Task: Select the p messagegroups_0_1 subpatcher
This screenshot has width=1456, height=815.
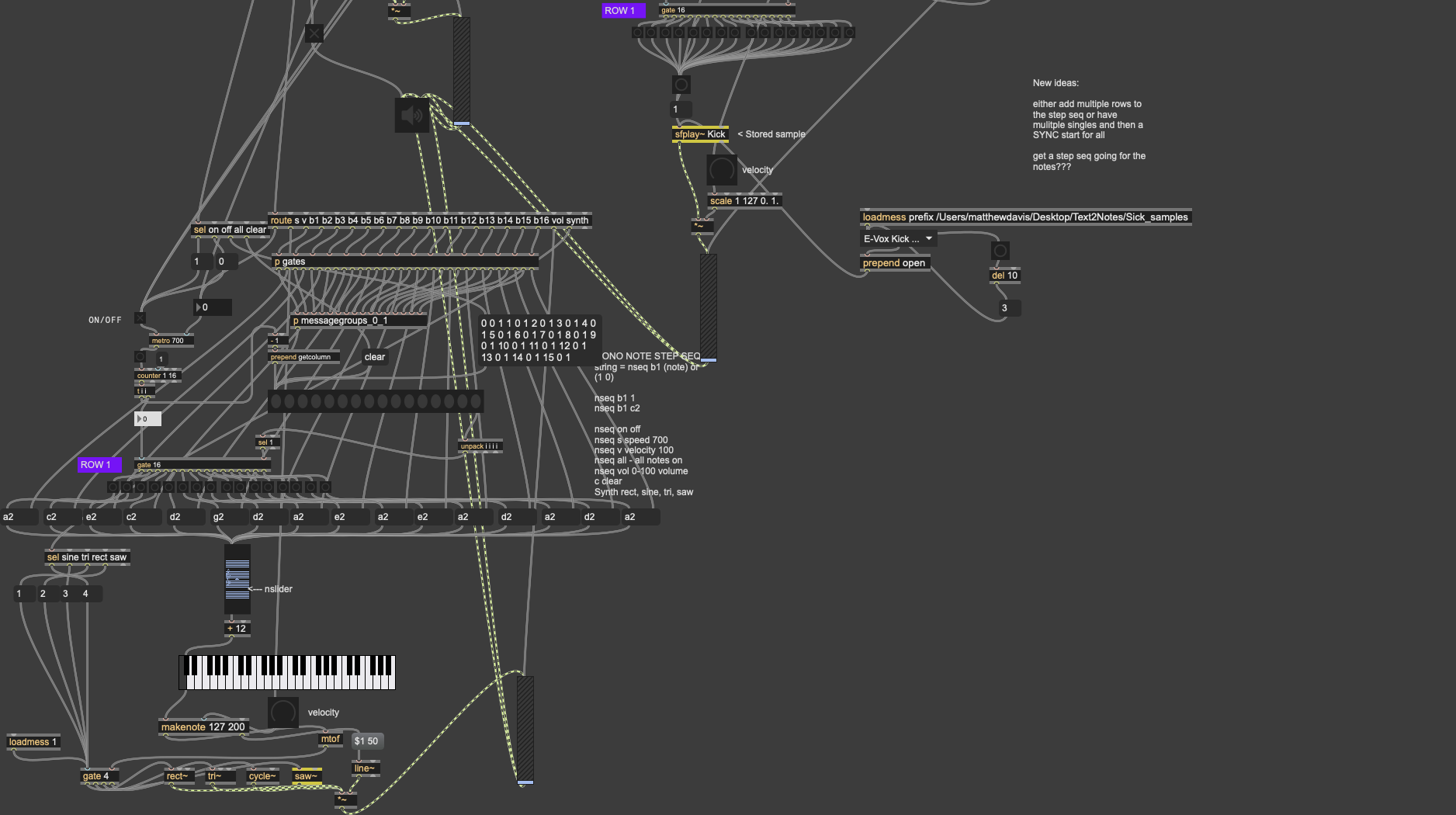Action: coord(359,321)
